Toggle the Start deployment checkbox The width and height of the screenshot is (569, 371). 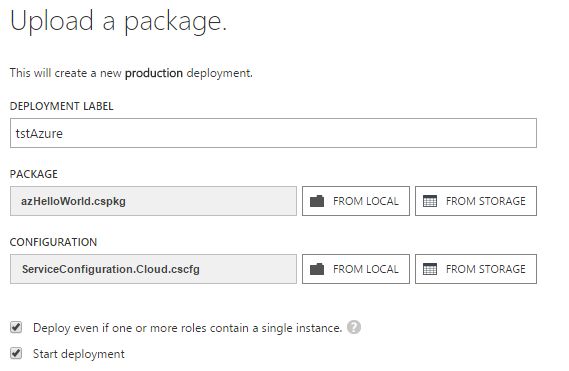16,353
